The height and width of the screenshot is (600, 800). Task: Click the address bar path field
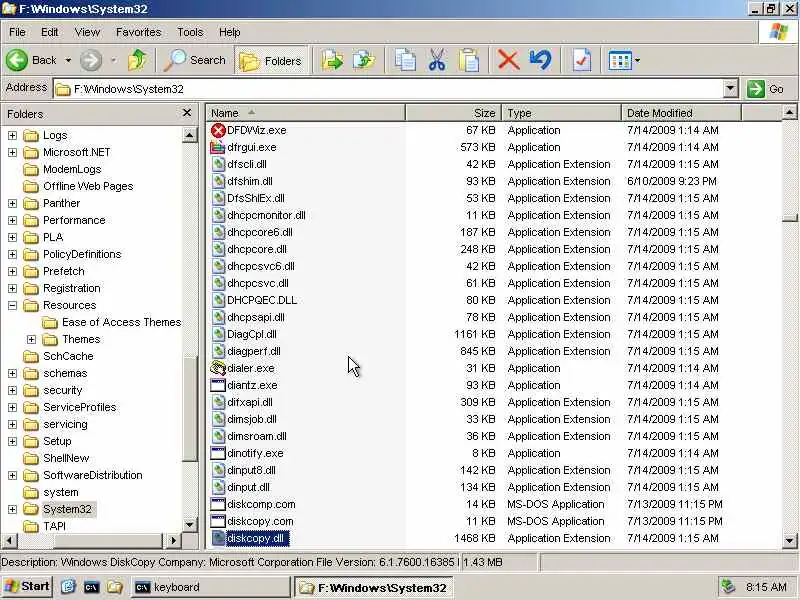pos(389,89)
